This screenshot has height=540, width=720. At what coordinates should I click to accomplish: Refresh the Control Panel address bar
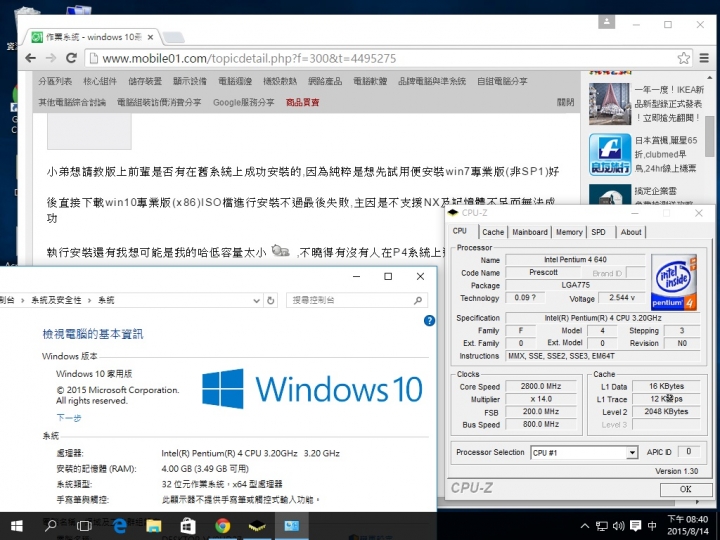click(271, 300)
